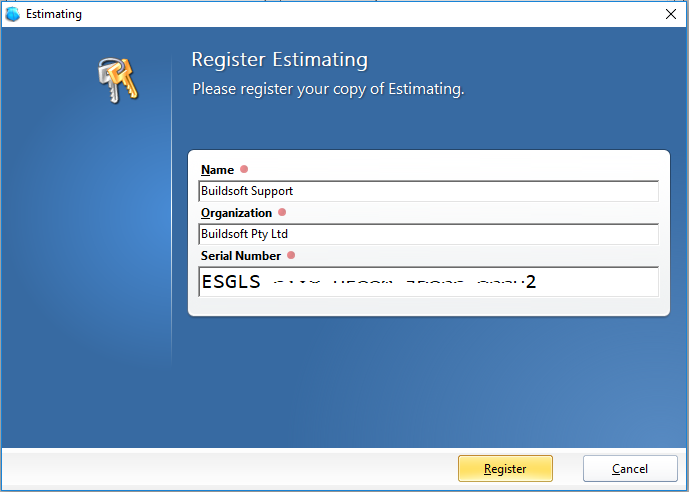689x492 pixels.
Task: Click the red required dot beside Name
Action: pos(244,169)
